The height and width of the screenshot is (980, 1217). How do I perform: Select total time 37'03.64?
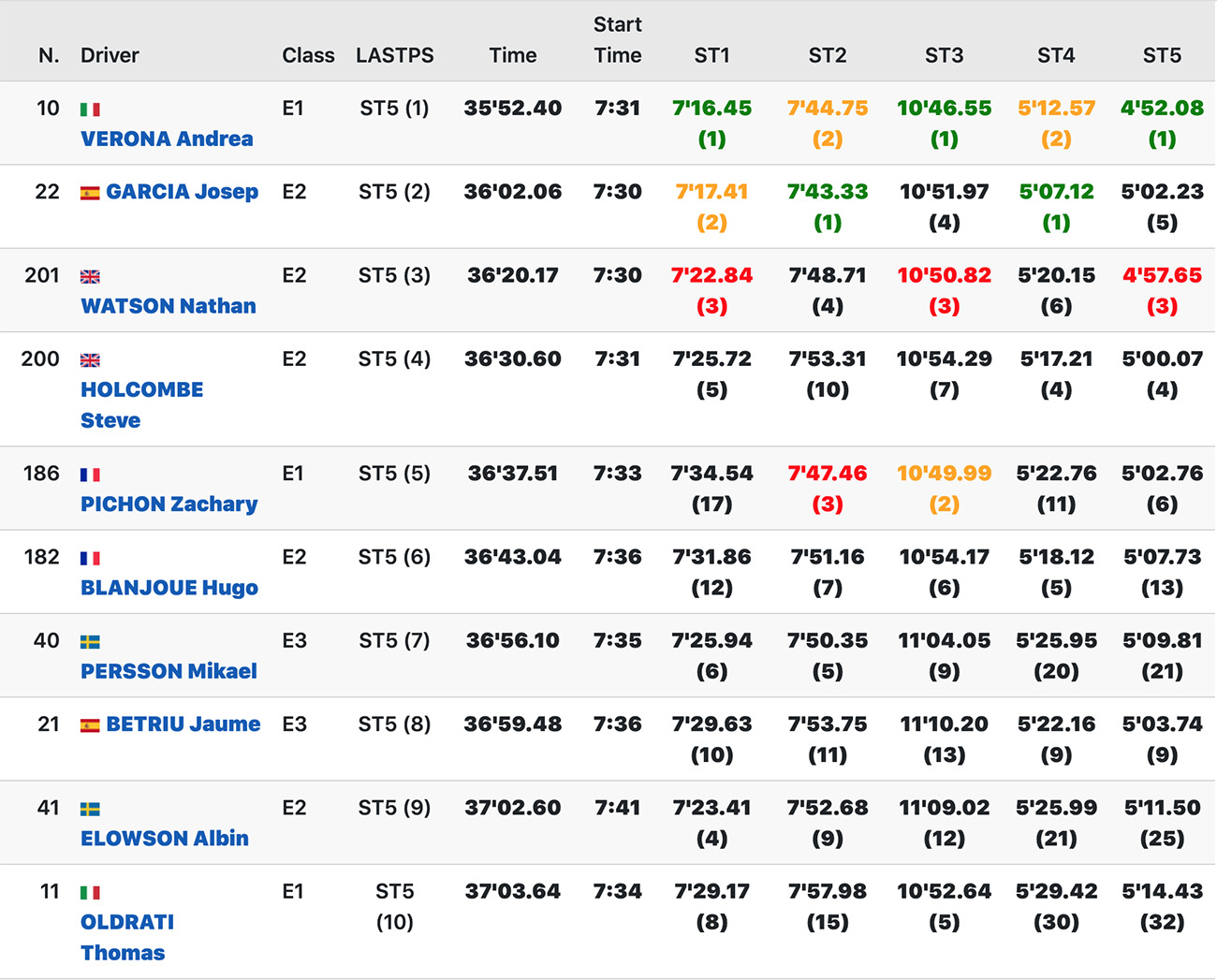(513, 891)
